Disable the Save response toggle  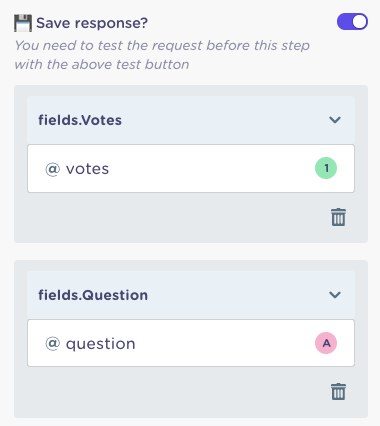click(x=352, y=22)
